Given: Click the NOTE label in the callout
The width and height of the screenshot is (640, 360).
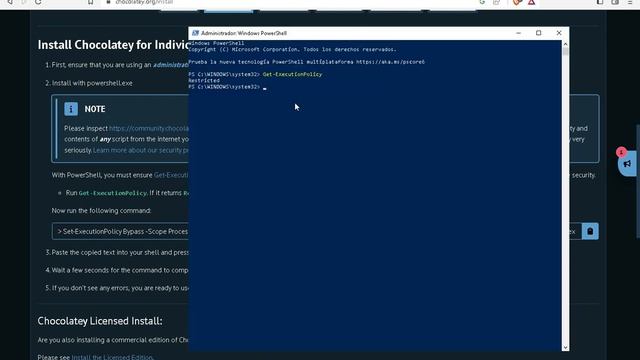Looking at the screenshot, I should pyautogui.click(x=95, y=109).
